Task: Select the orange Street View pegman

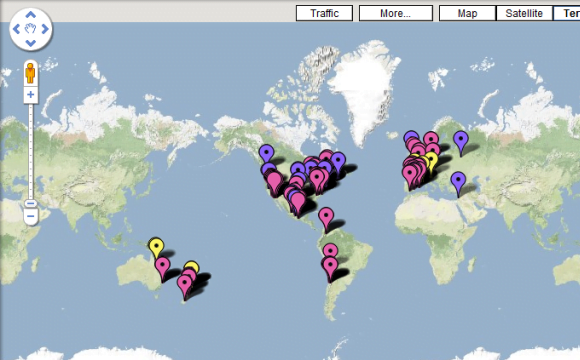Action: tap(30, 73)
